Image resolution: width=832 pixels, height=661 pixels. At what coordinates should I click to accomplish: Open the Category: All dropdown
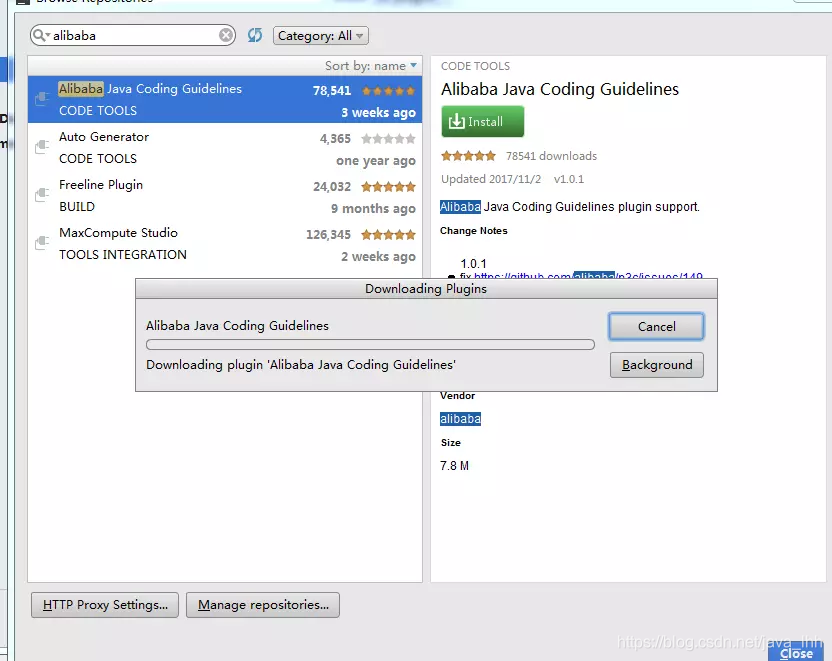tap(320, 36)
